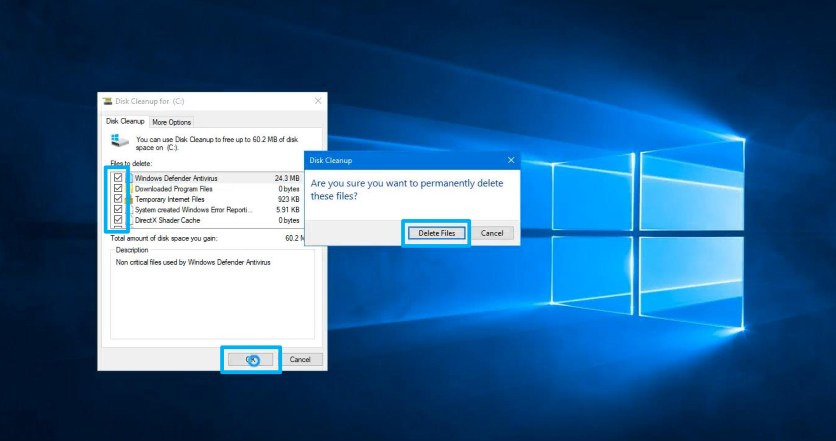Uncheck the Windows Defender Antivirus checkbox
This screenshot has height=441, width=836.
118,178
